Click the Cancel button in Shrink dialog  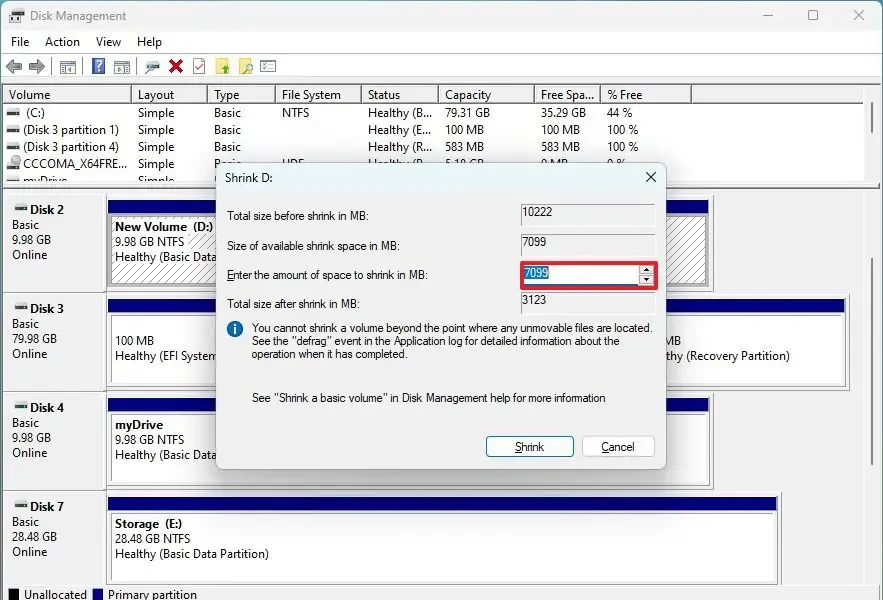(618, 447)
